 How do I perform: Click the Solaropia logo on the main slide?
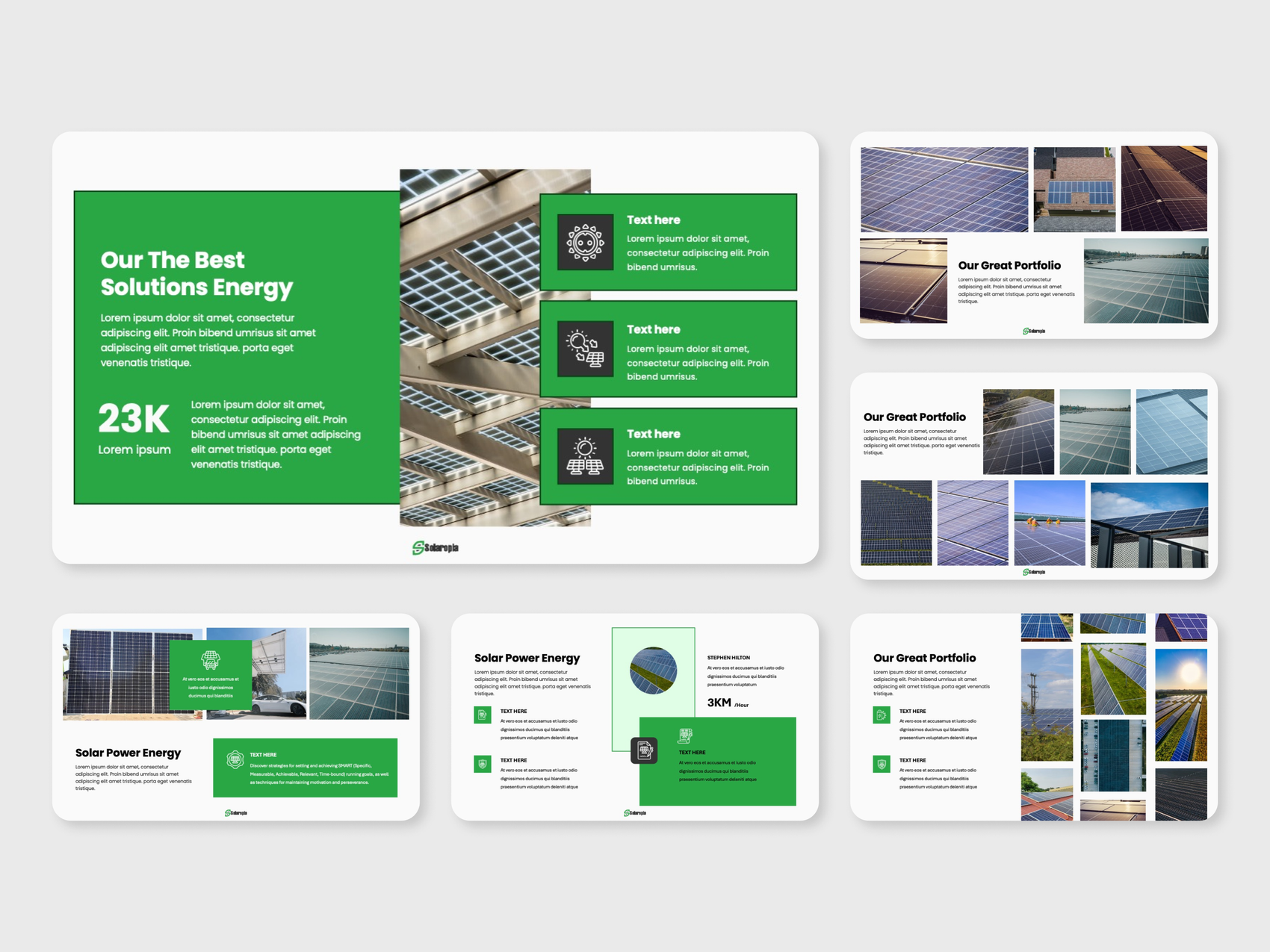coord(436,548)
